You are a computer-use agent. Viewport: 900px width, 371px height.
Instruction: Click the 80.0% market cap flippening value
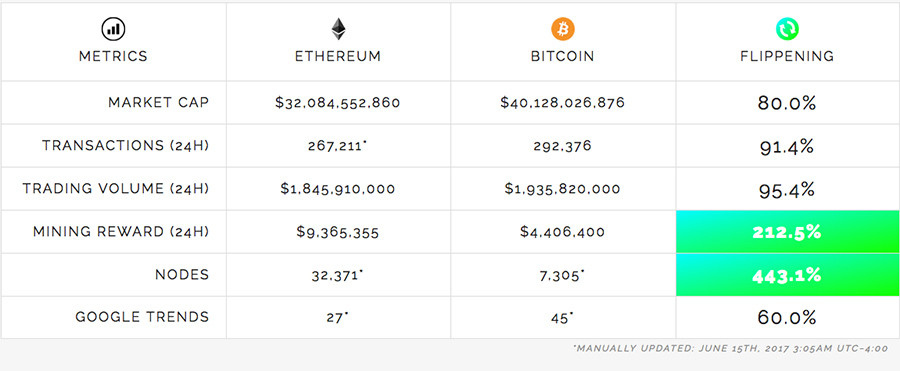point(786,103)
